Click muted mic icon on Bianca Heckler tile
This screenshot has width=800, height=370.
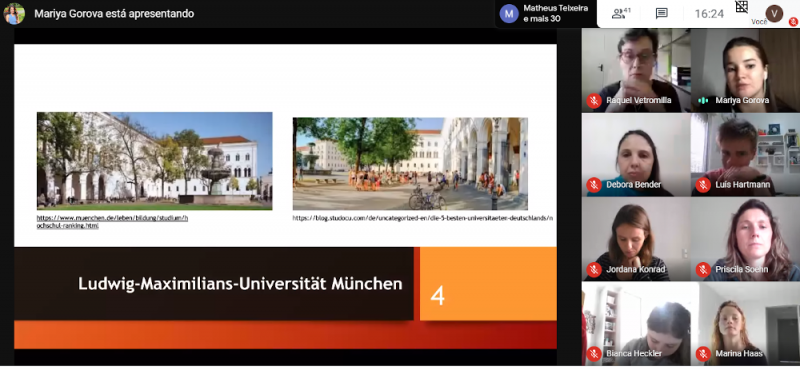[594, 353]
